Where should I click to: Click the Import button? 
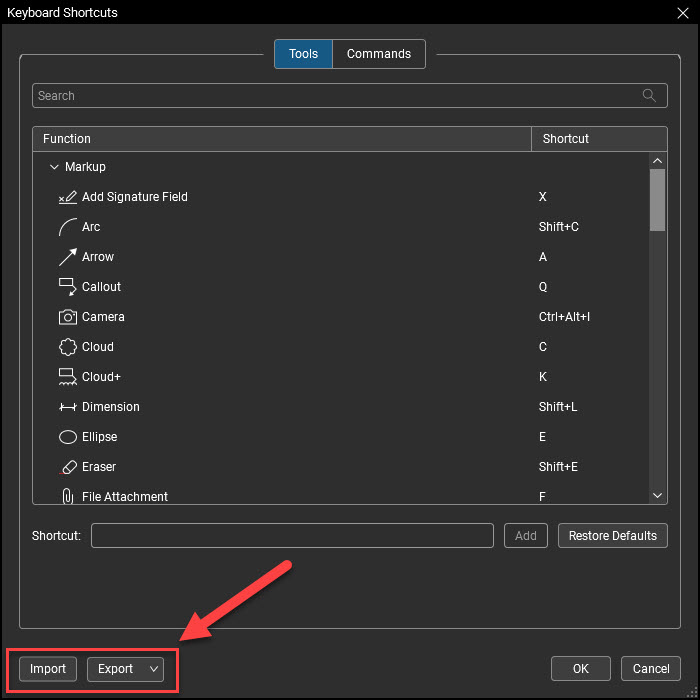[48, 669]
